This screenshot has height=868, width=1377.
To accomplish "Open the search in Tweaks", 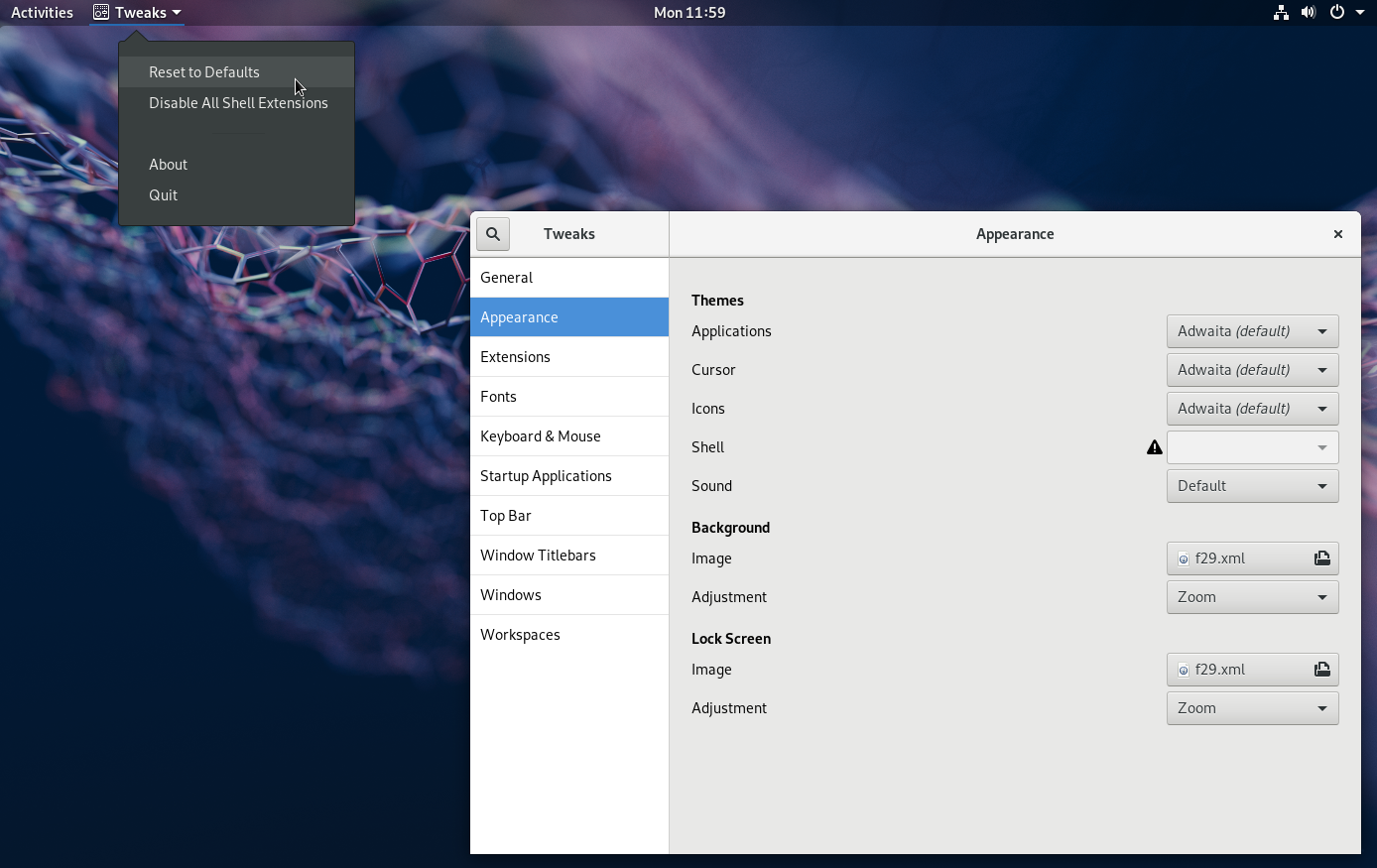I will pos(493,233).
